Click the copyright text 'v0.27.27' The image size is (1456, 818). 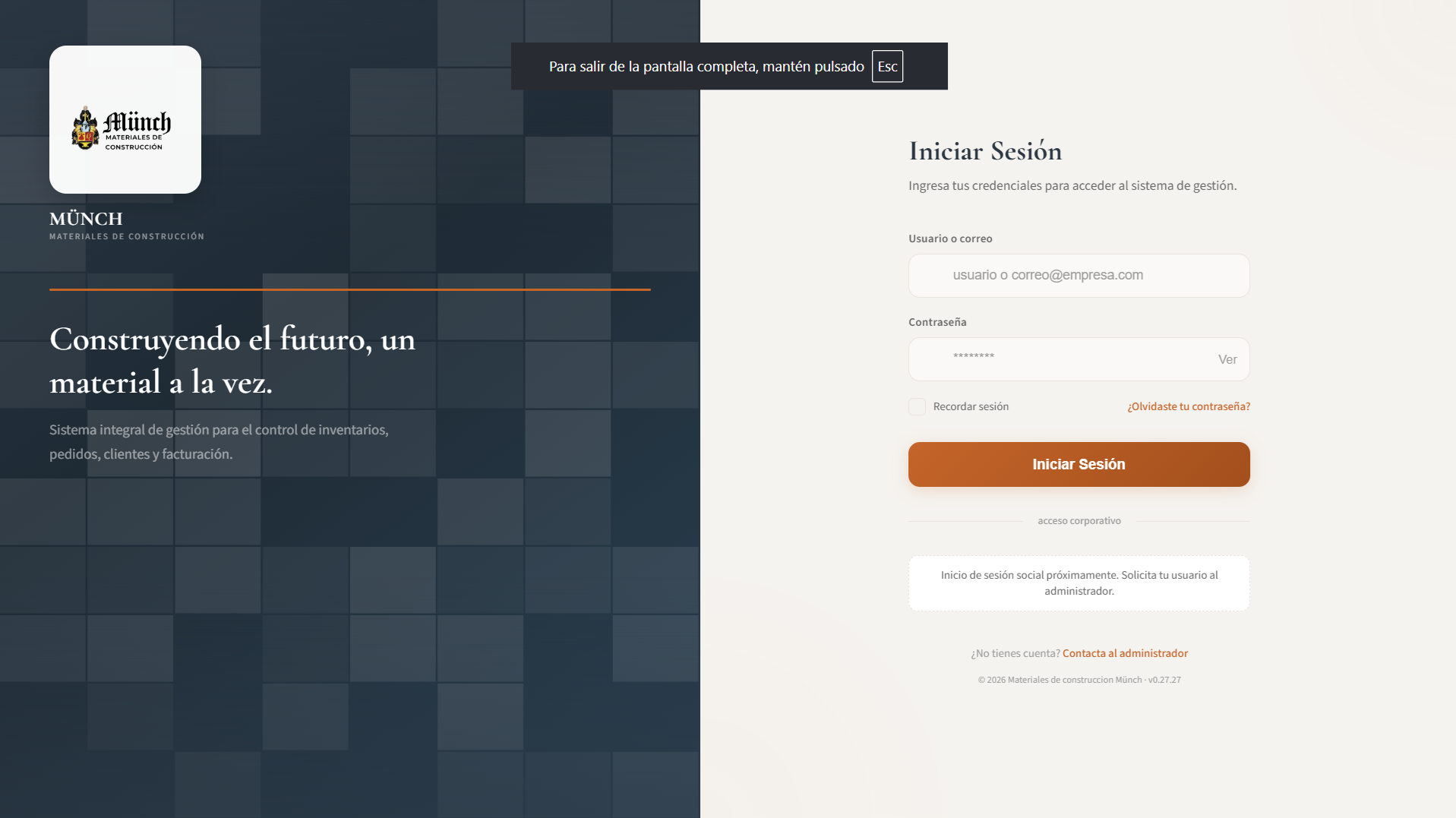1164,680
